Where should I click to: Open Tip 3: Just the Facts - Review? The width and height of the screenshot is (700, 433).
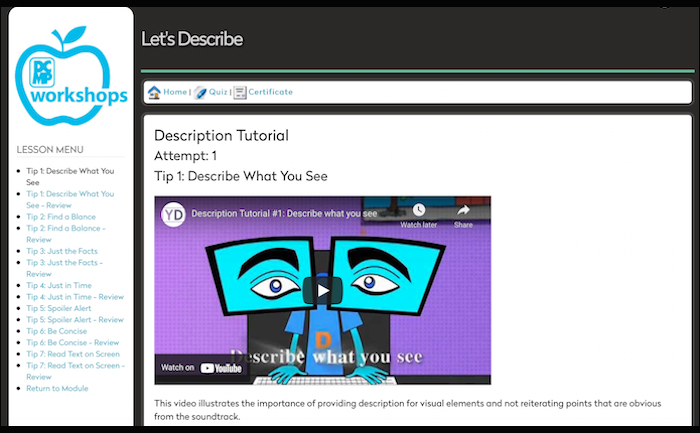click(64, 268)
